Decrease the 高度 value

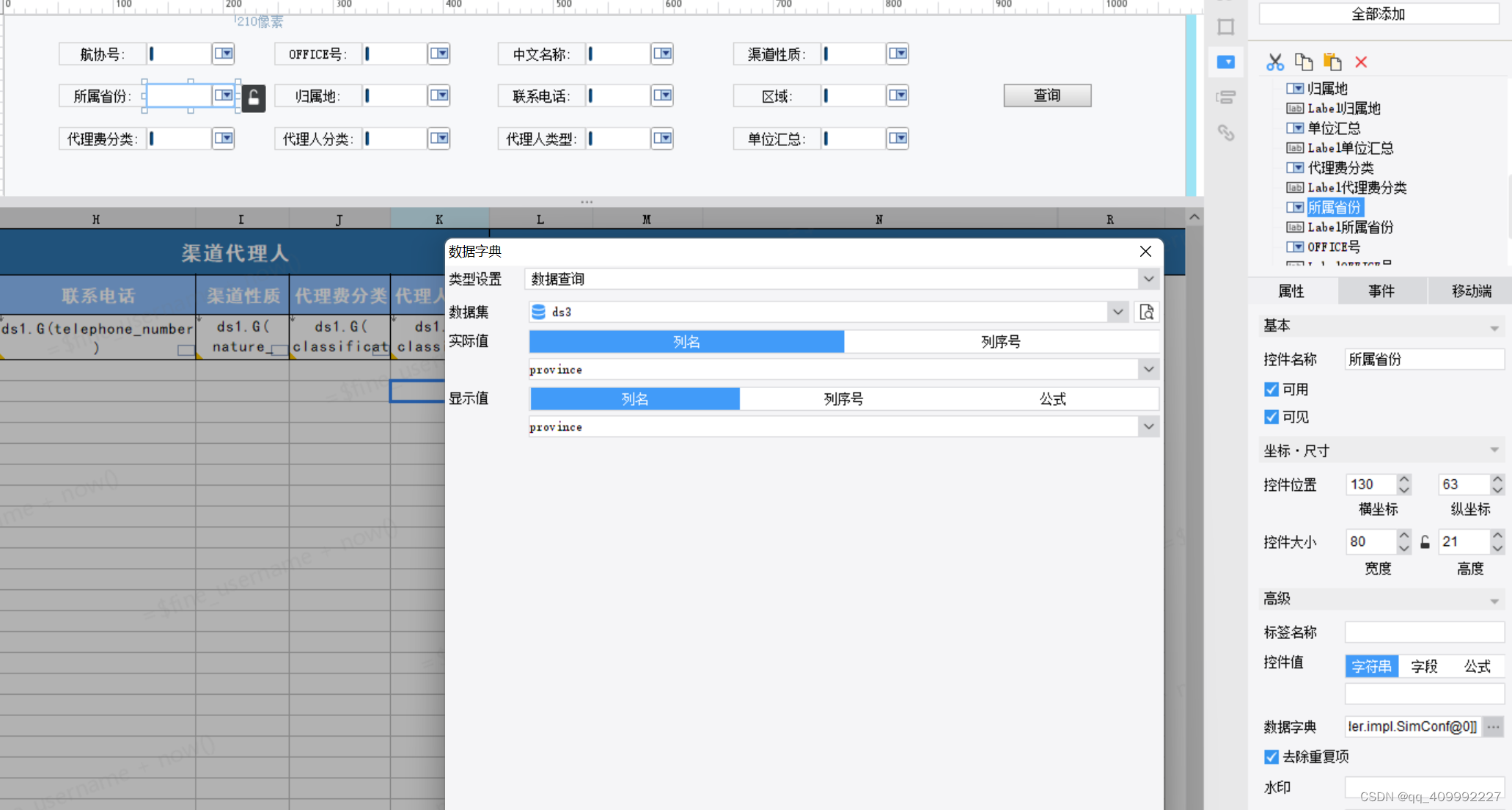point(1497,547)
